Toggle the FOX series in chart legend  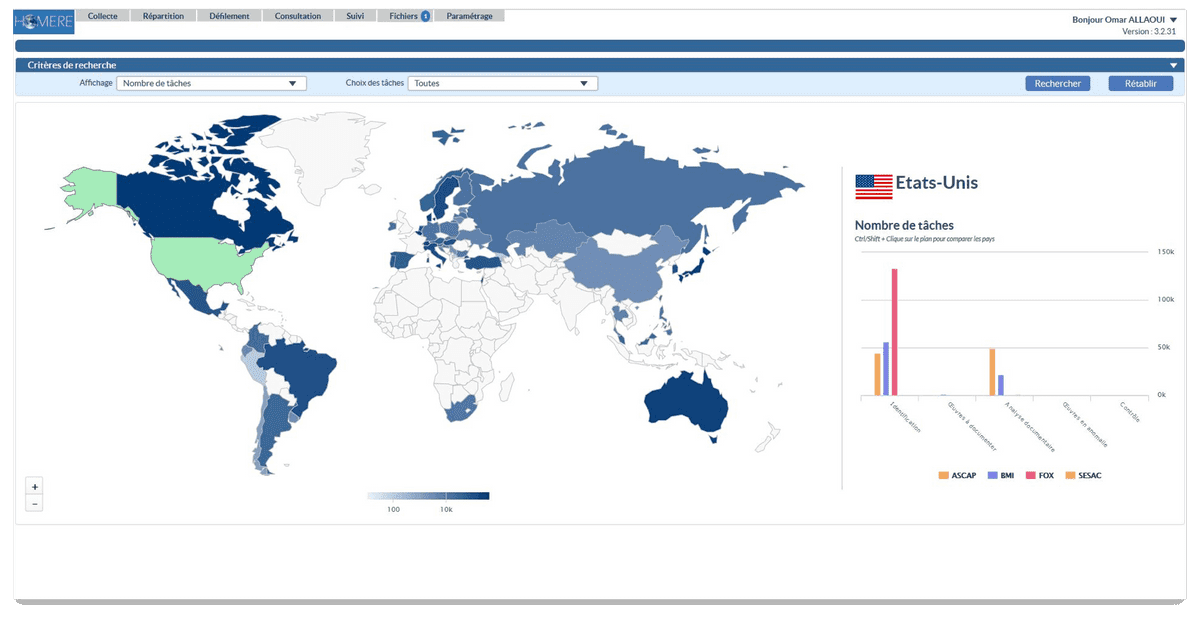[1038, 474]
